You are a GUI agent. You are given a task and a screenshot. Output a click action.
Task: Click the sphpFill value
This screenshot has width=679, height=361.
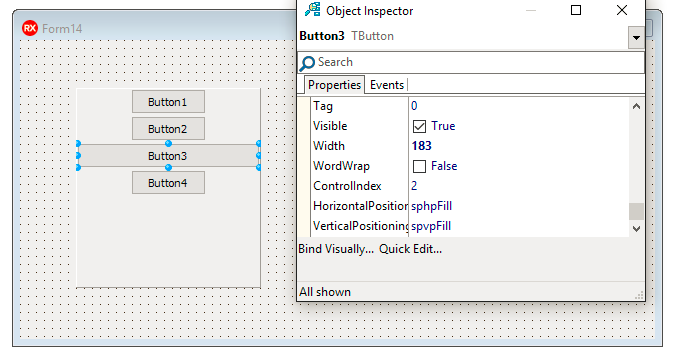(x=431, y=206)
